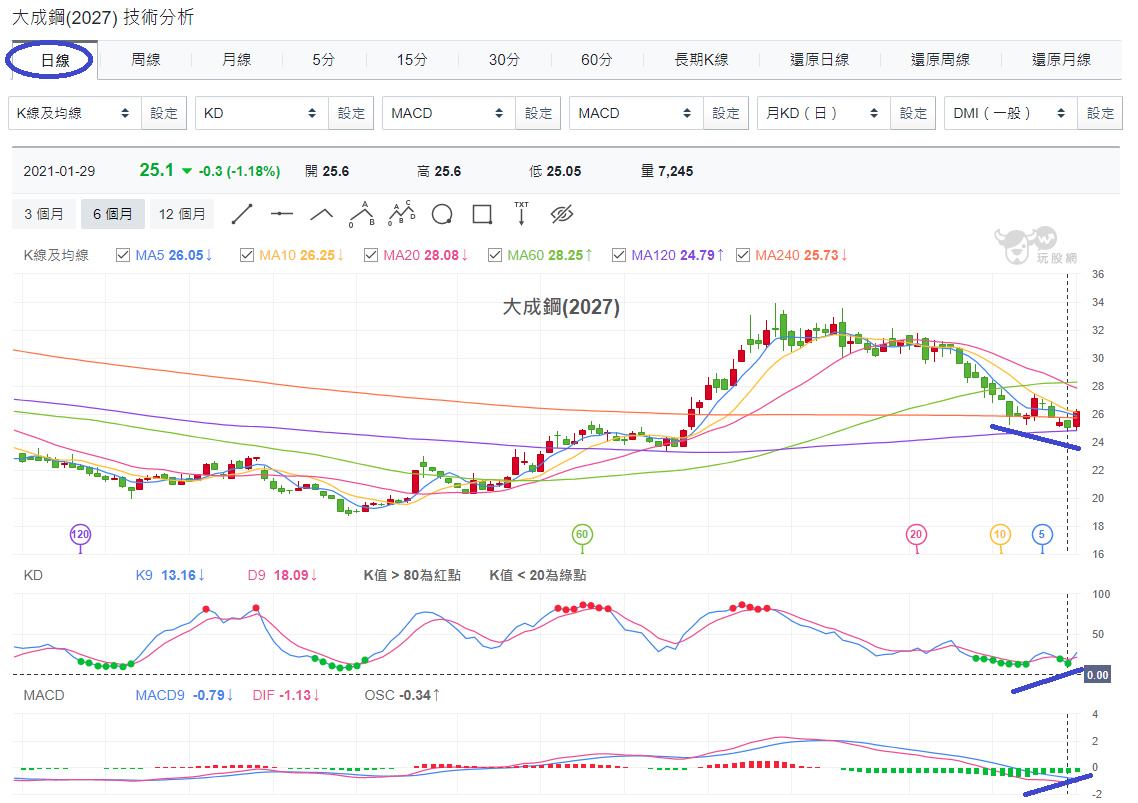Select the horizontal line drawing tool
The width and height of the screenshot is (1138, 803).
pyautogui.click(x=282, y=214)
